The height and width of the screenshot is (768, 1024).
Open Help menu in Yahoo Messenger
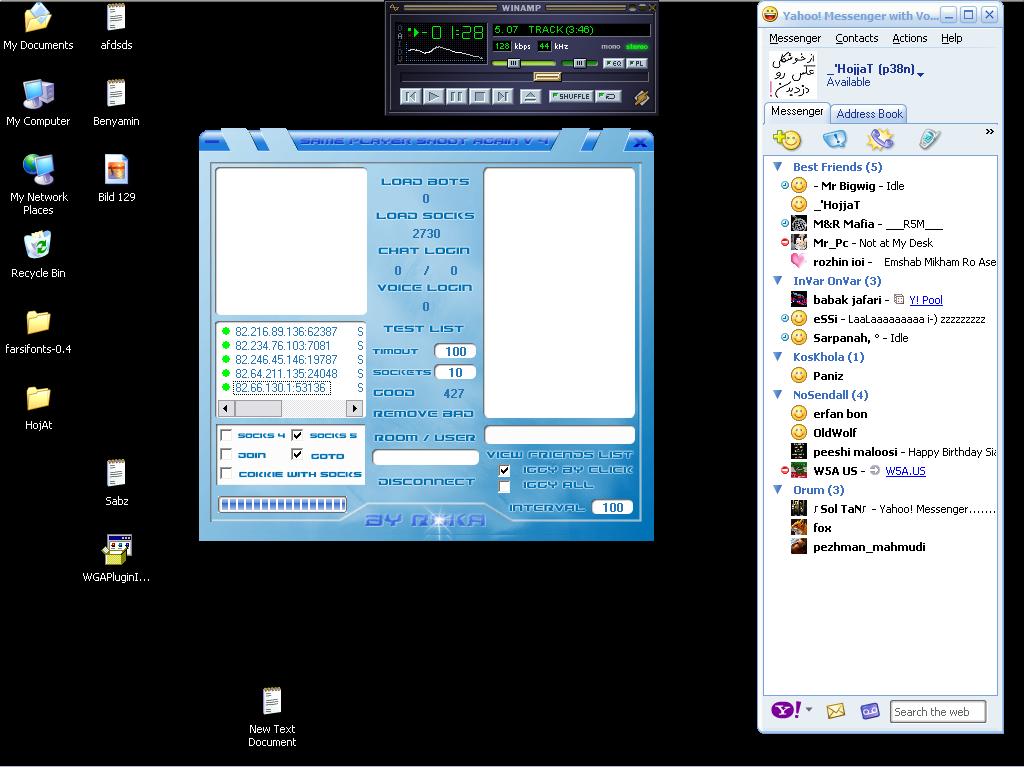(952, 38)
